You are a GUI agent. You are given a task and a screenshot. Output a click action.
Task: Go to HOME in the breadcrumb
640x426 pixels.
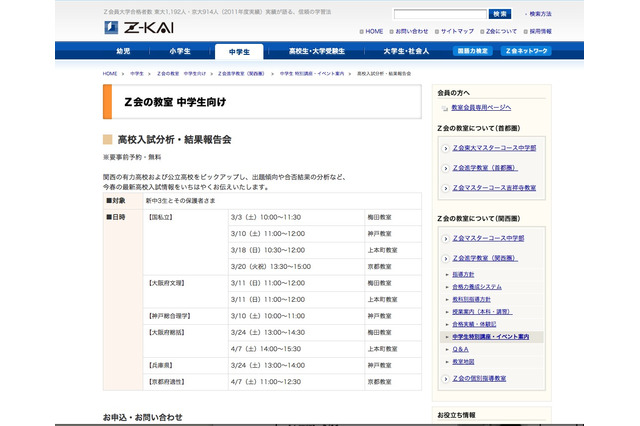coord(110,74)
